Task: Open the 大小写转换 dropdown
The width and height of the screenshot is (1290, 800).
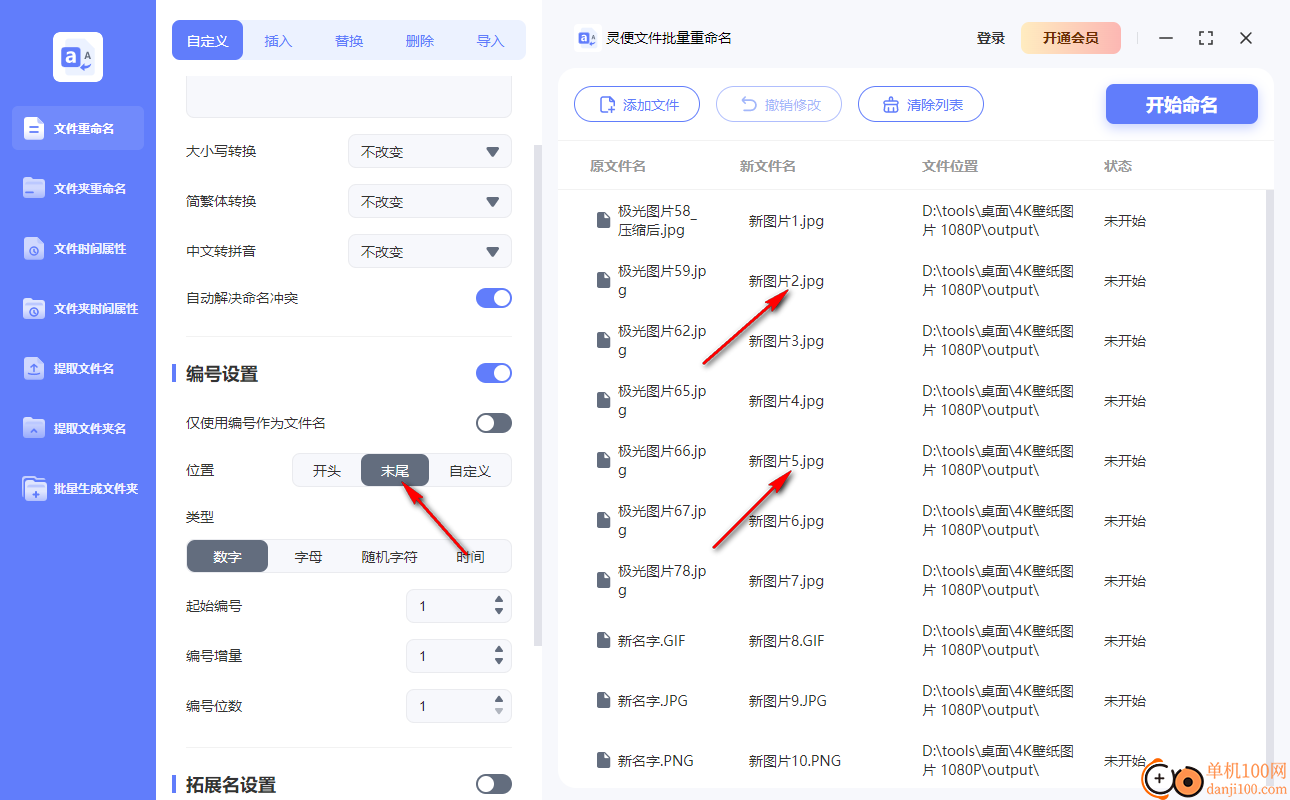Action: 430,151
